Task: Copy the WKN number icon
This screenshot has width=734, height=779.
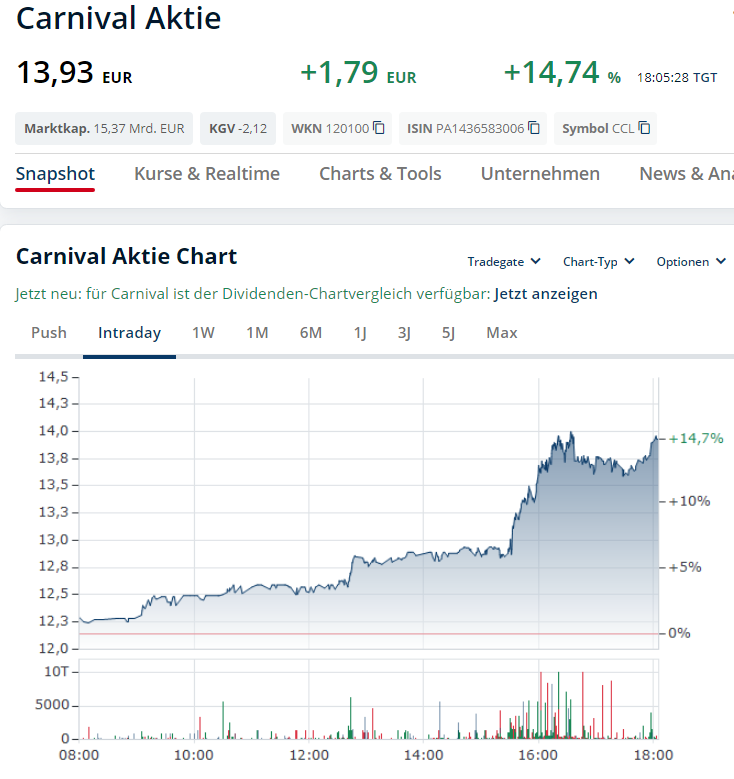Action: [x=379, y=128]
